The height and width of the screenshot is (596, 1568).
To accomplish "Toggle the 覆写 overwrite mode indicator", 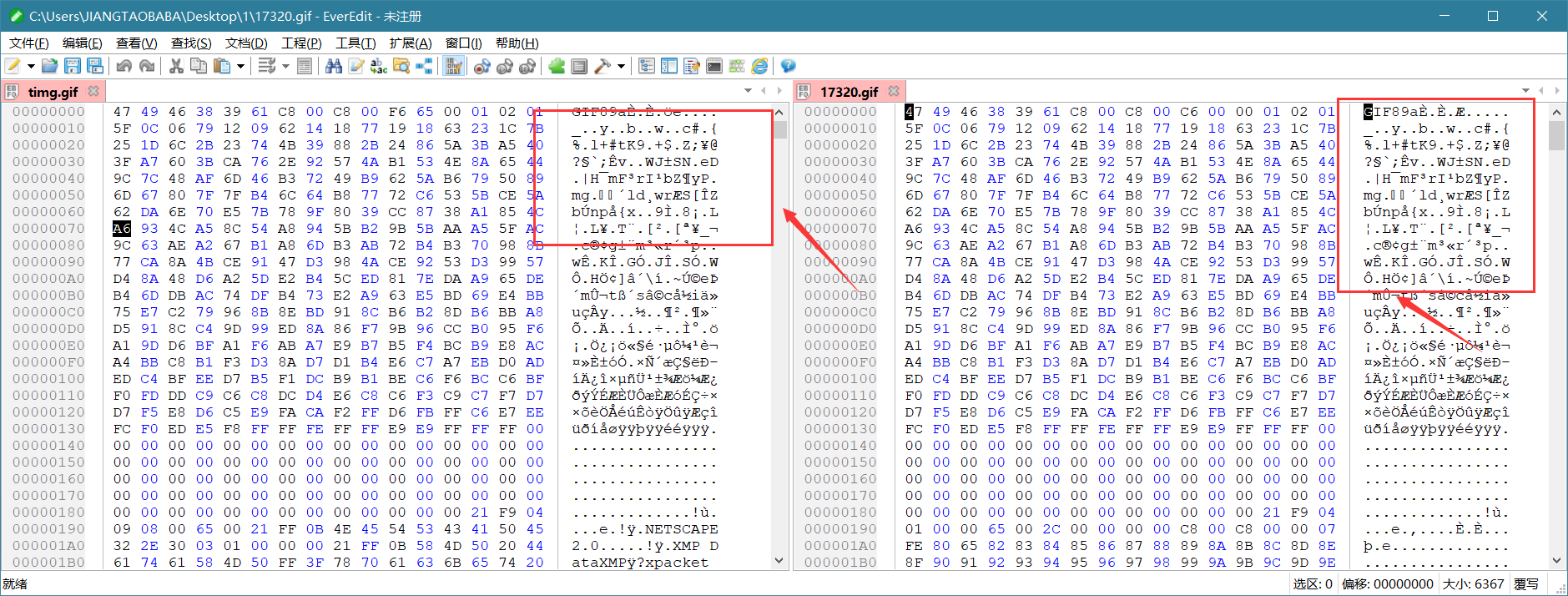I will point(1526,584).
